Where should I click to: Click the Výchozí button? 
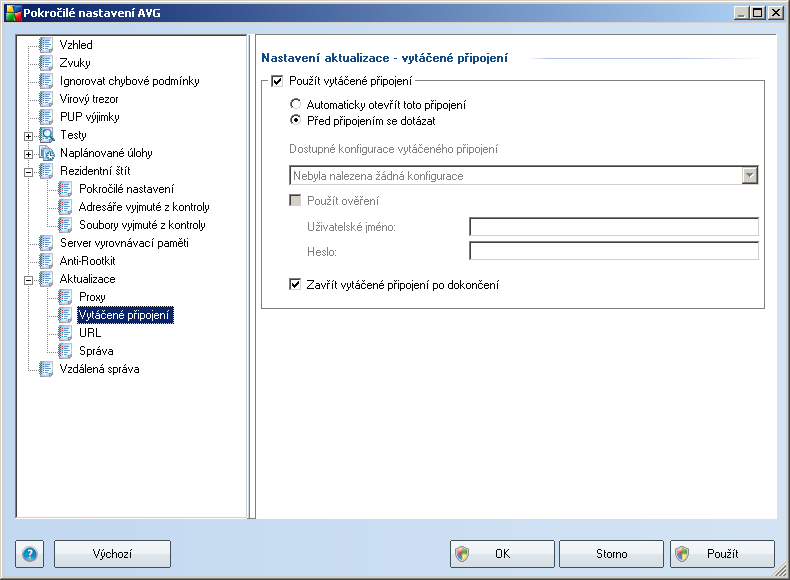tap(112, 554)
